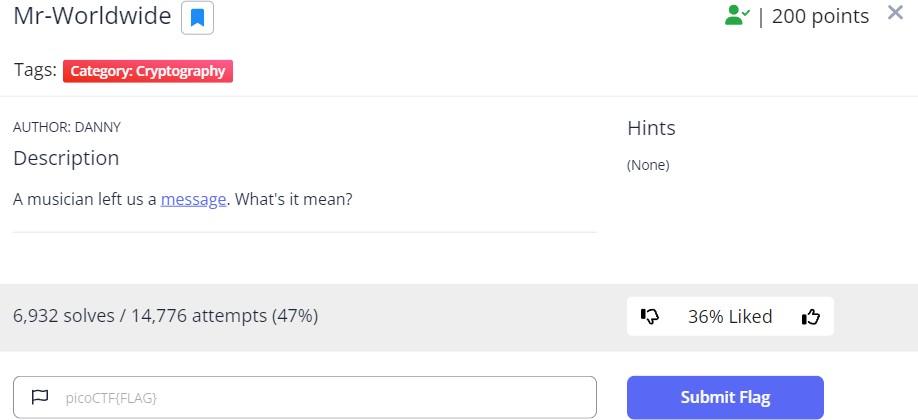Click the thumbs up like icon
Screen dimensions: 918x420
click(810, 317)
